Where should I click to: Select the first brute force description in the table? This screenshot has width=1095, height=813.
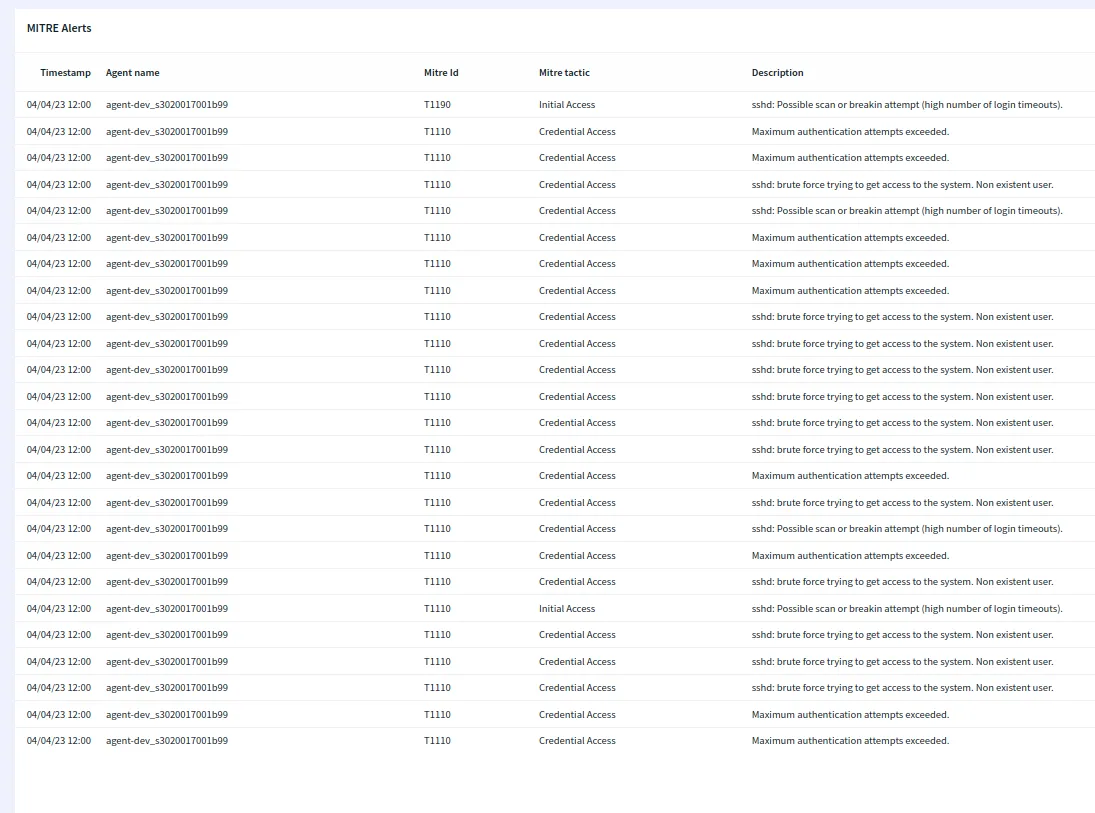tap(902, 185)
